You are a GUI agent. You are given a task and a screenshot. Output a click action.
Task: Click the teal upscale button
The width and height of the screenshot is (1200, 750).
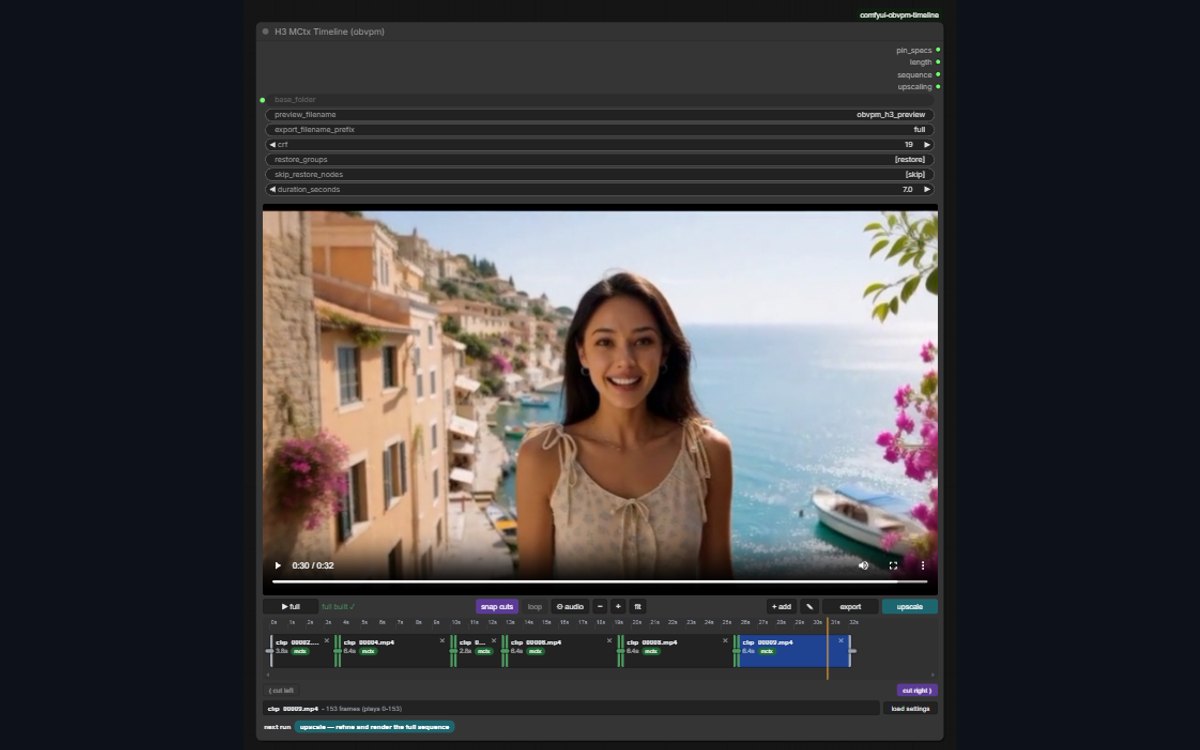coord(910,606)
